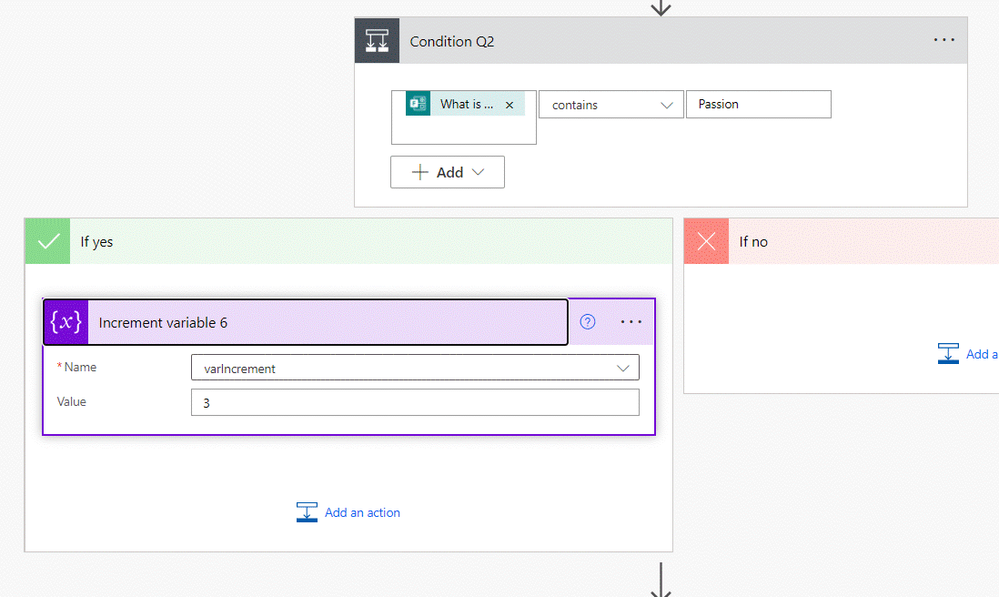Click 'Add an action' in the If yes branch
The height and width of the screenshot is (597, 999).
coord(363,512)
